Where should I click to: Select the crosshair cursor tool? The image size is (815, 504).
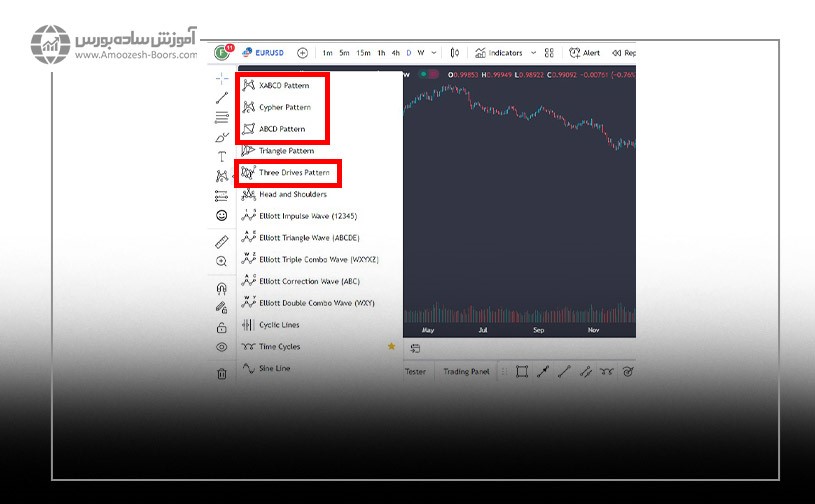pyautogui.click(x=221, y=78)
